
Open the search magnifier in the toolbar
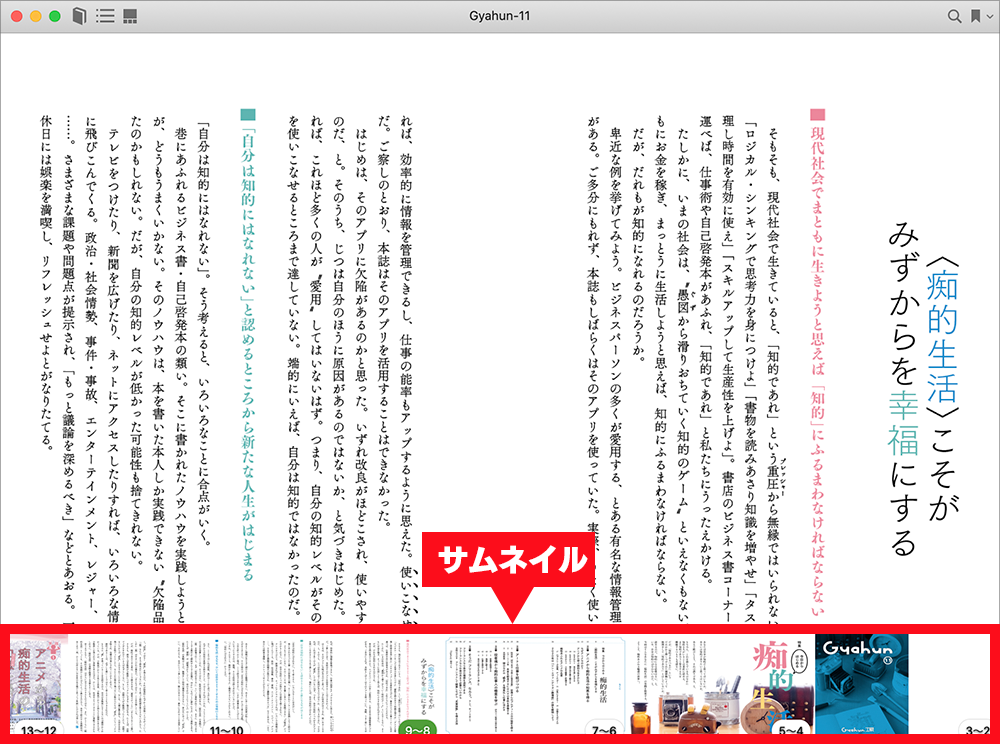tap(954, 16)
